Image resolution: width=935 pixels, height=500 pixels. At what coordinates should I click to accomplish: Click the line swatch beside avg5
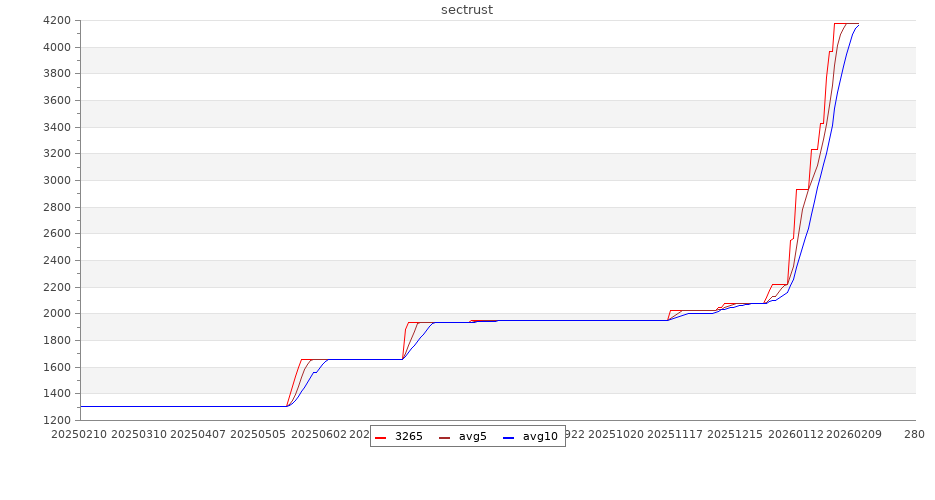click(445, 437)
